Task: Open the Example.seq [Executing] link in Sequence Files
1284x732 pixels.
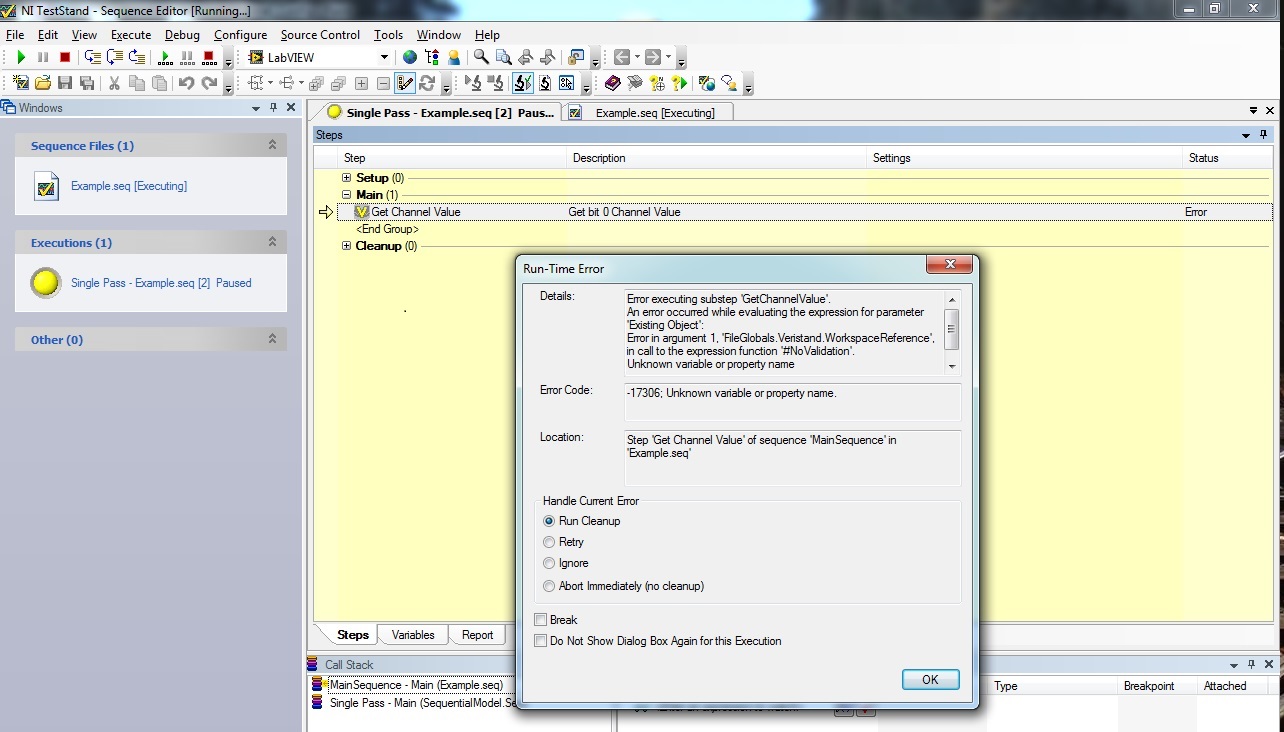Action: [x=129, y=186]
